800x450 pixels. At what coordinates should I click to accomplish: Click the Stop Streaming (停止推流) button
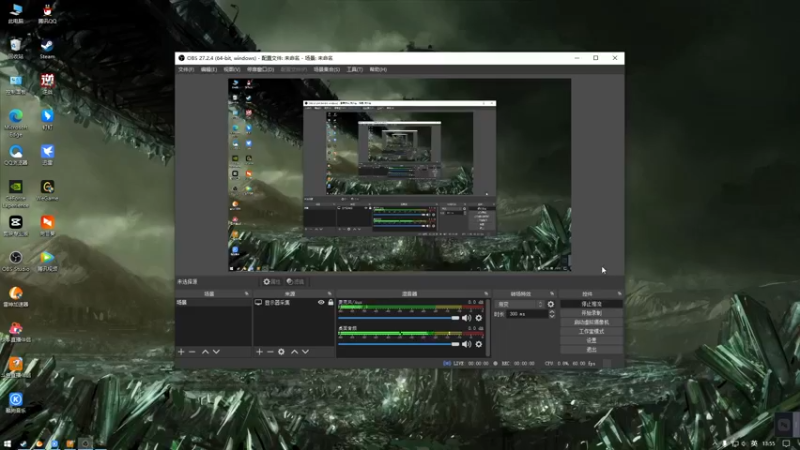[591, 304]
